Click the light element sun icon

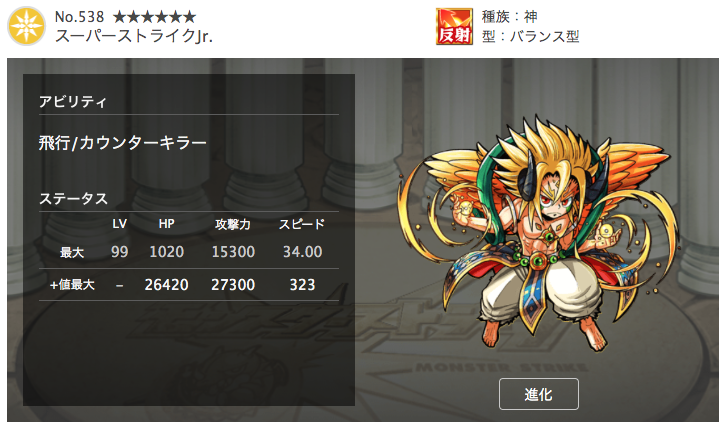pyautogui.click(x=26, y=26)
